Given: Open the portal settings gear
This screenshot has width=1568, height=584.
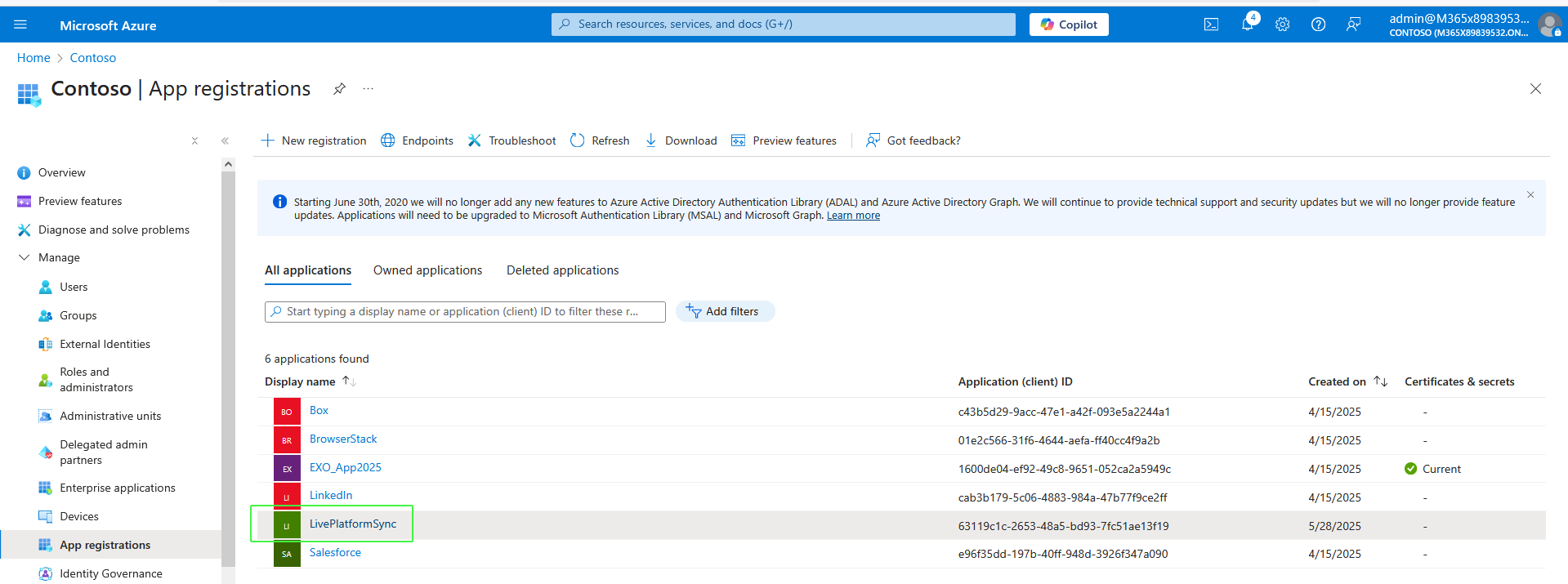Looking at the screenshot, I should 1282,25.
